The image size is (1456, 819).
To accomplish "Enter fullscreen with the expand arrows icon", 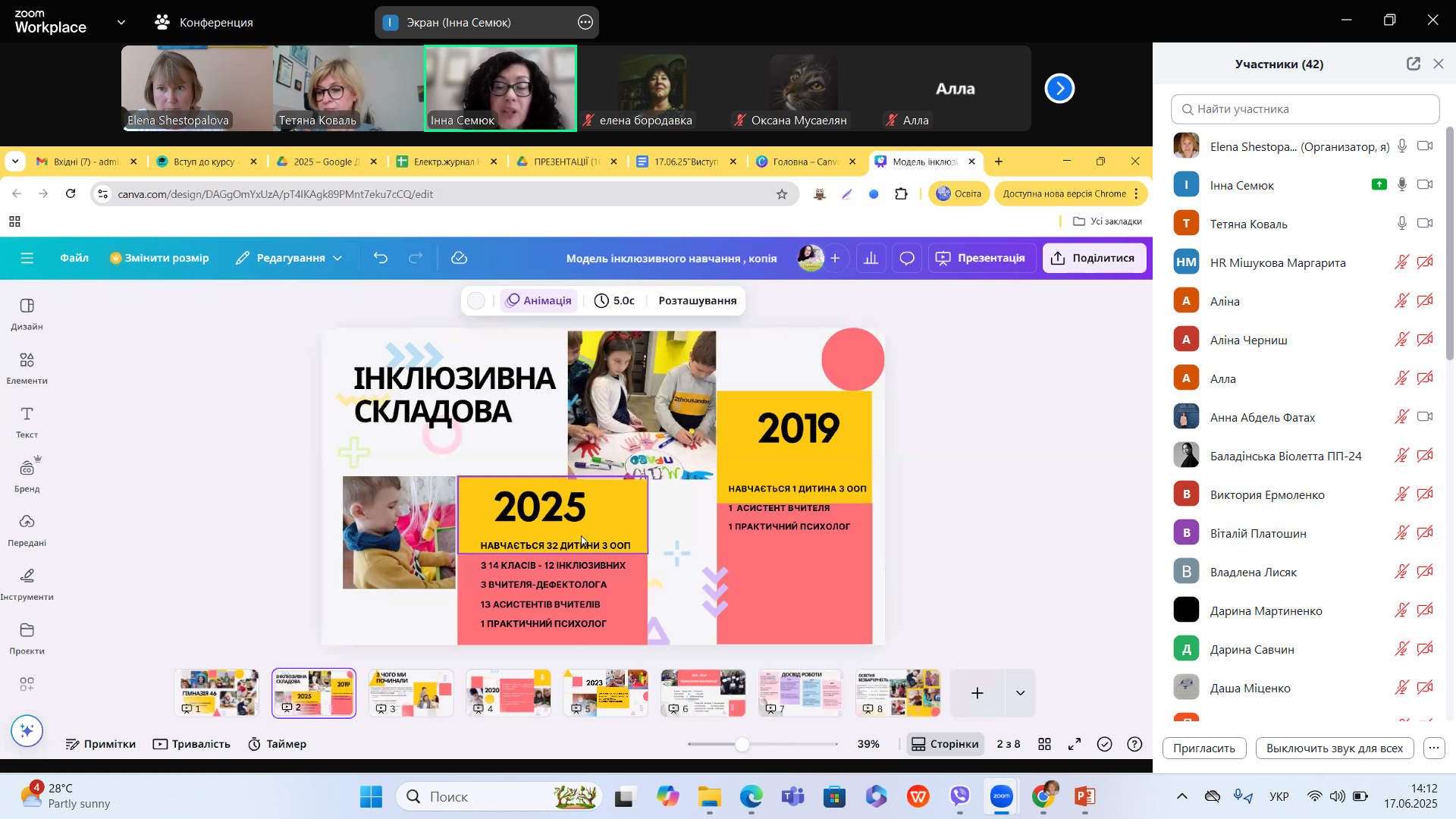I will tap(1075, 745).
